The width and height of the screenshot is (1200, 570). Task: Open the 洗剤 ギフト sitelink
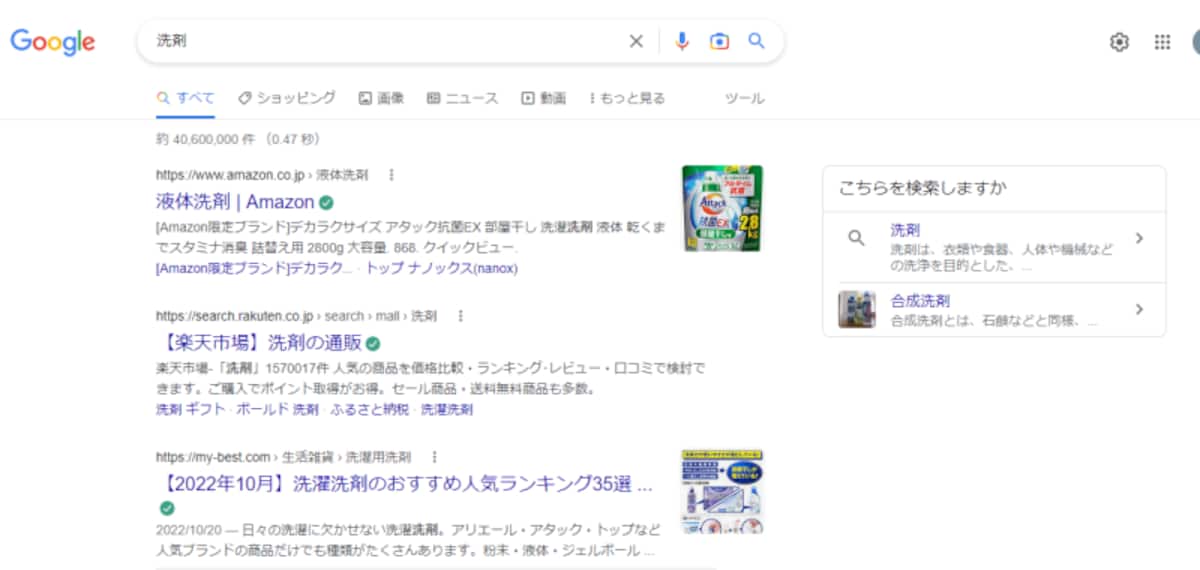(x=191, y=410)
